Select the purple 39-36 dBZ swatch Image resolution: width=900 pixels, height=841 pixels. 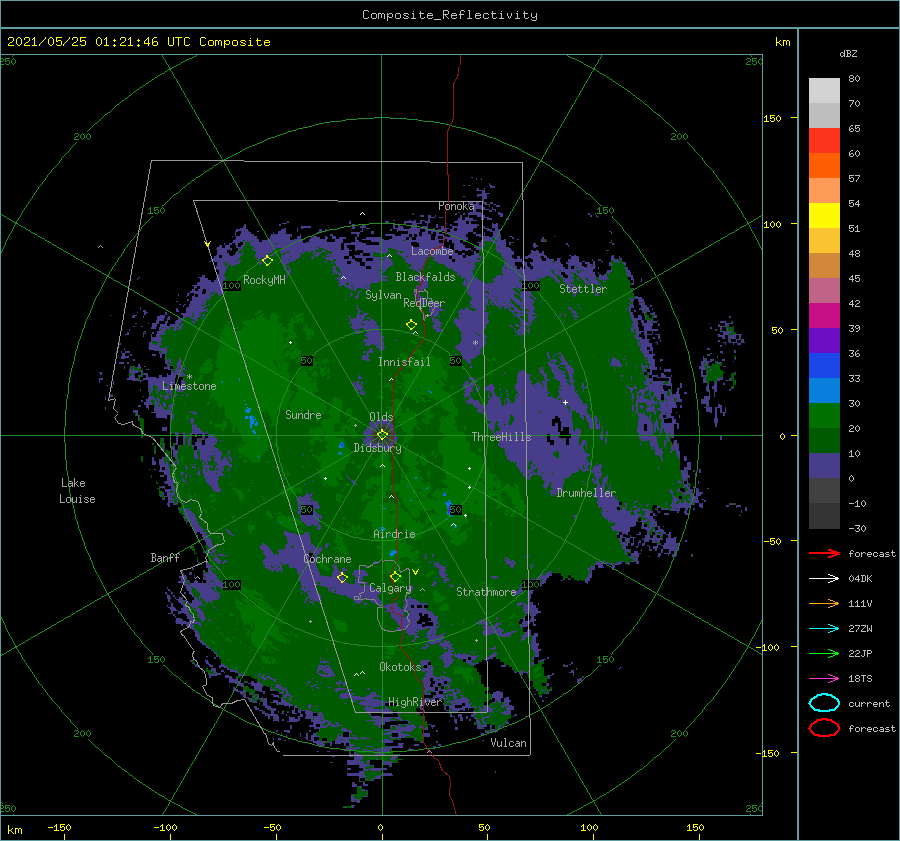(824, 340)
